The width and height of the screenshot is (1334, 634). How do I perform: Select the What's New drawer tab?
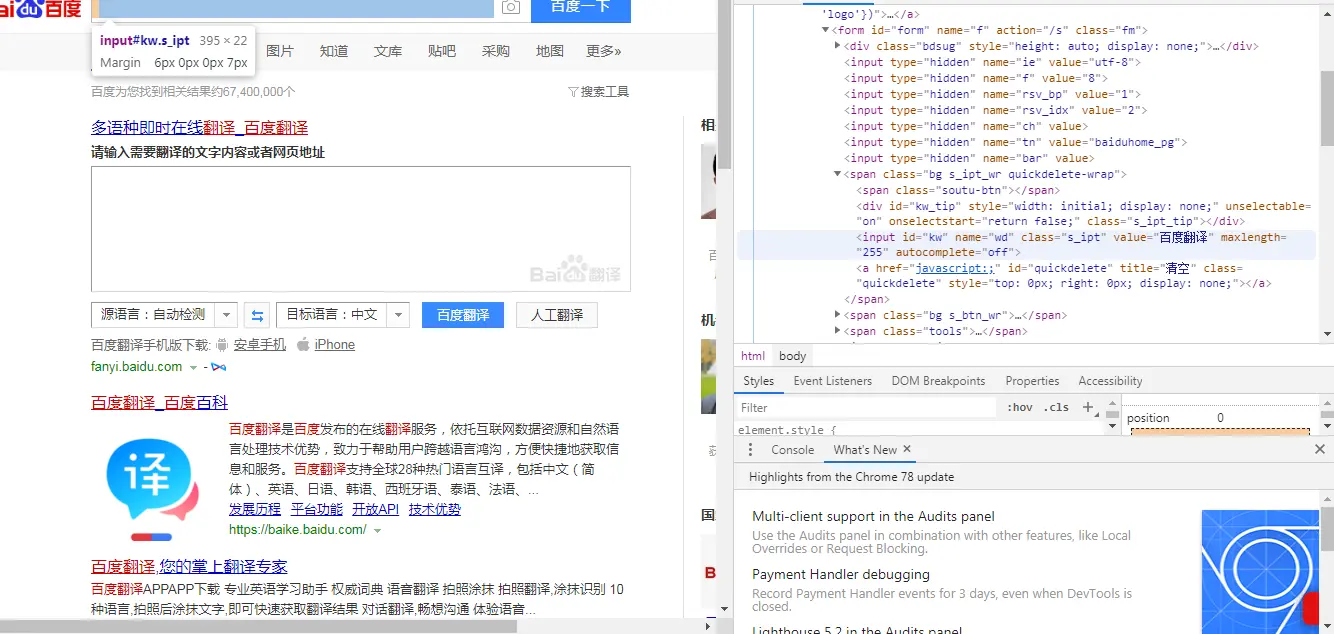(x=865, y=450)
